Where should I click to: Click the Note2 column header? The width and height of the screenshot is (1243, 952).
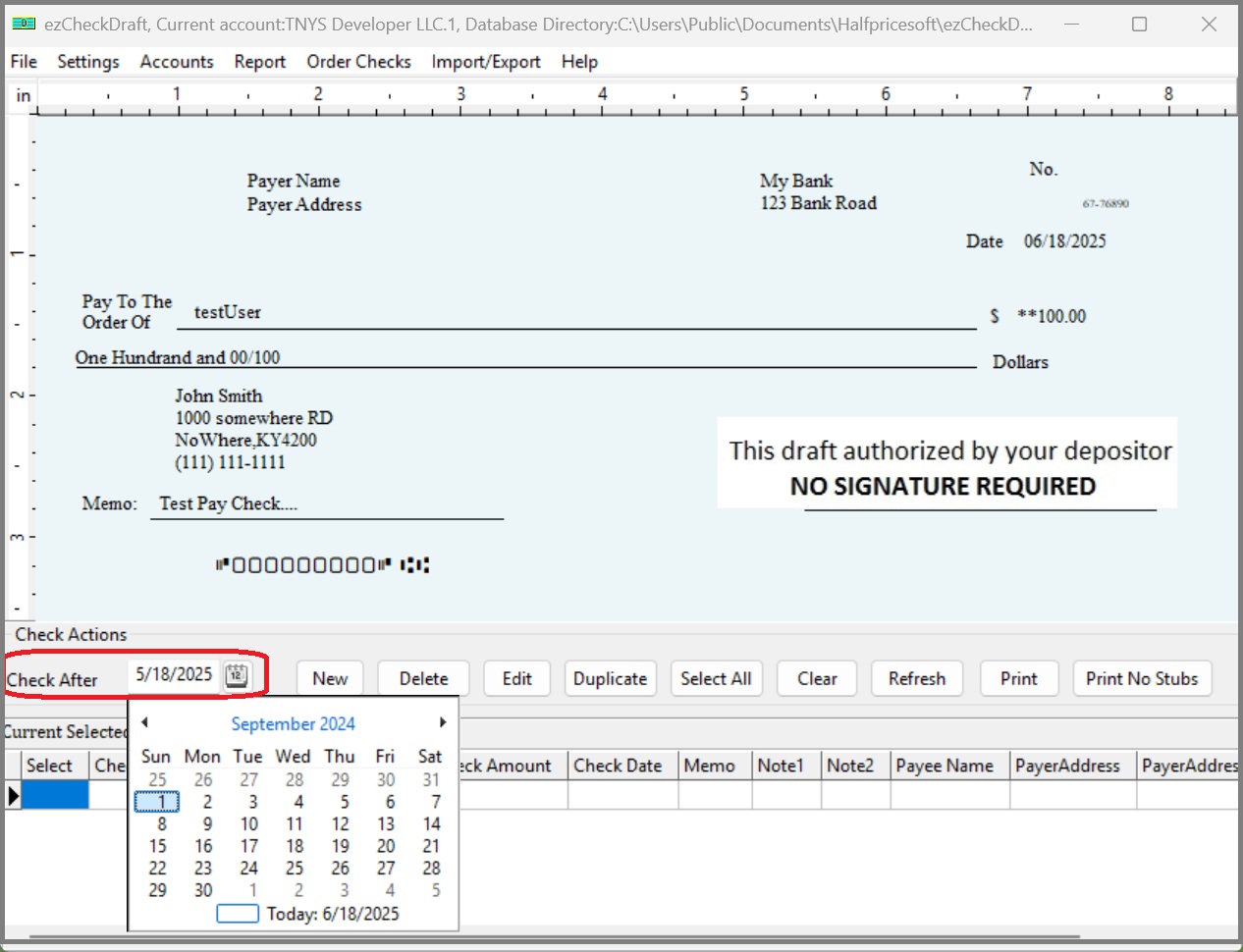click(855, 766)
